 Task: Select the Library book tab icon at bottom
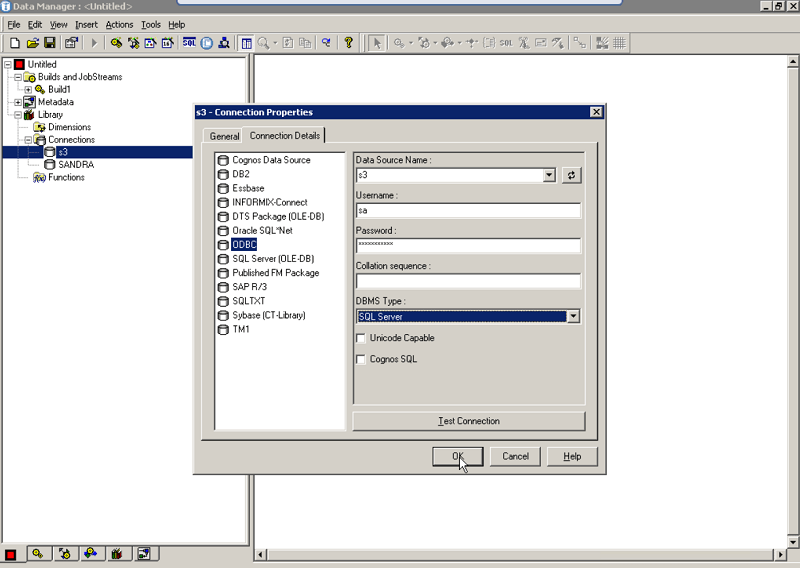pos(117,553)
